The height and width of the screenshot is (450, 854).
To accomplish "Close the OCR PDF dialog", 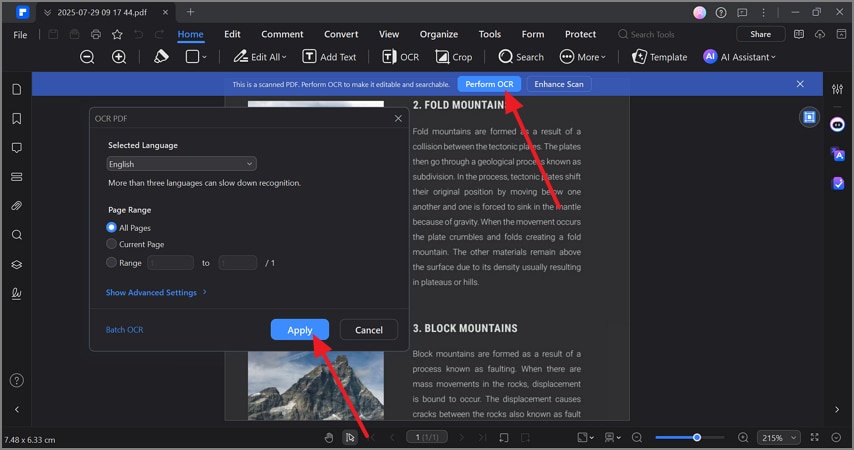I will [398, 118].
